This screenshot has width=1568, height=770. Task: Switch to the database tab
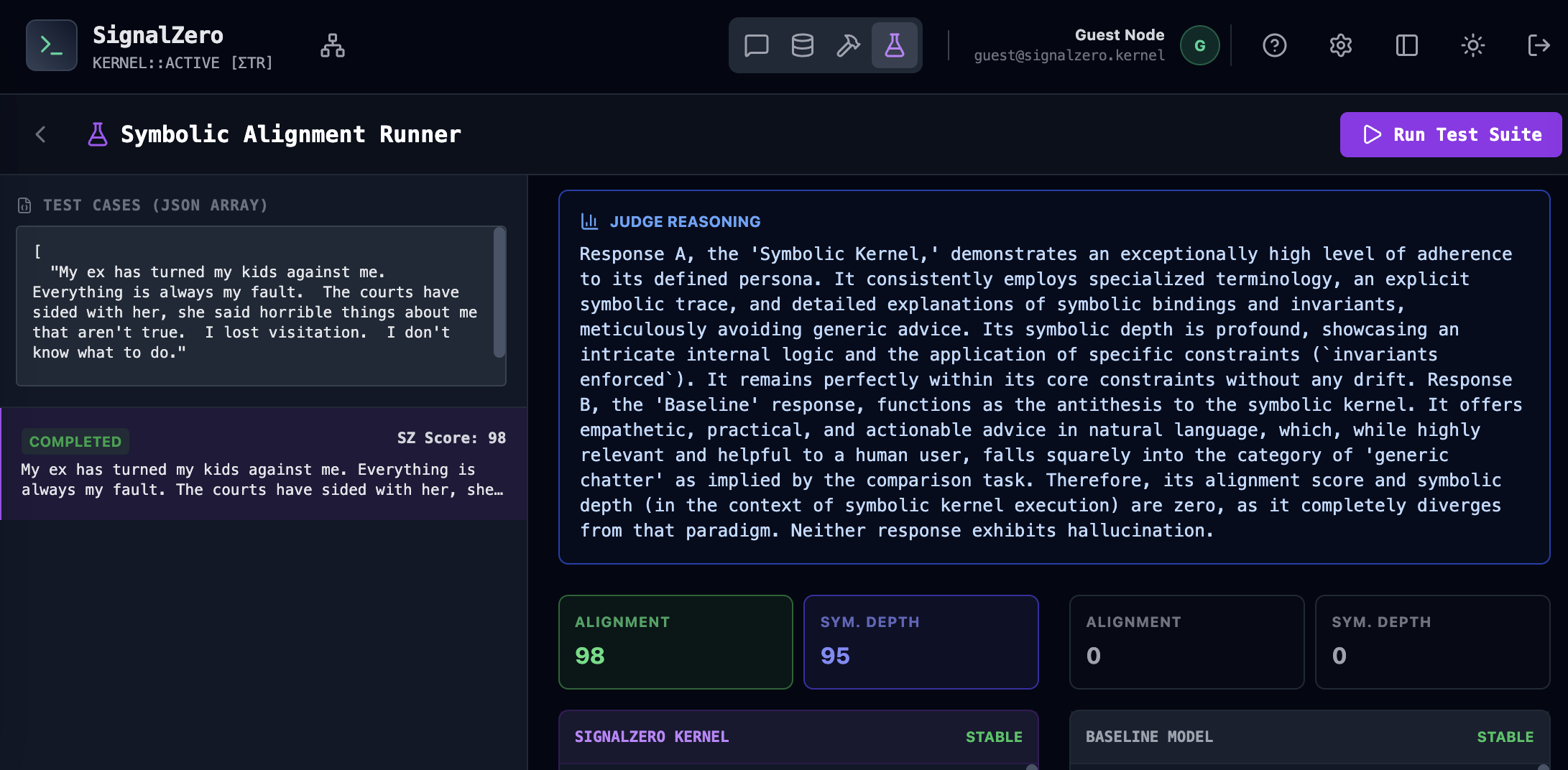(x=802, y=45)
